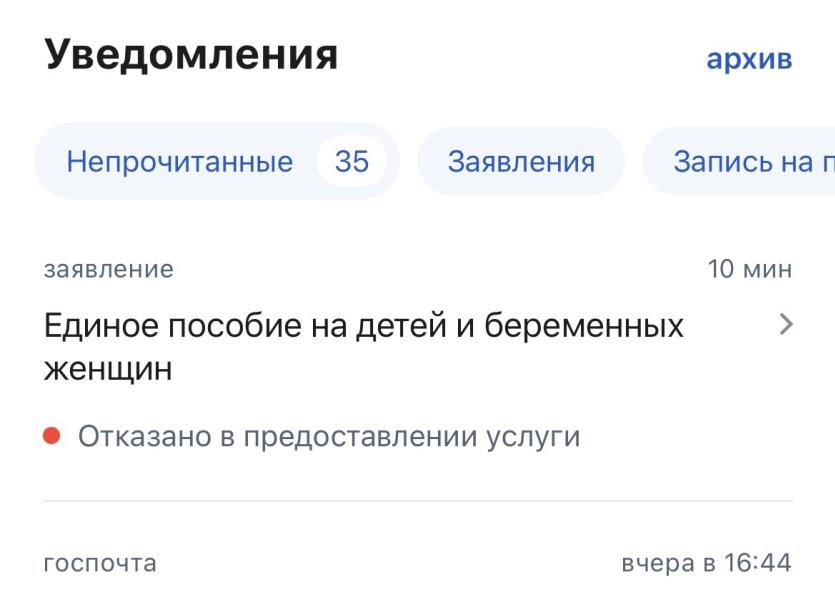
Task: Switch to the Заявления filter
Action: tap(521, 162)
